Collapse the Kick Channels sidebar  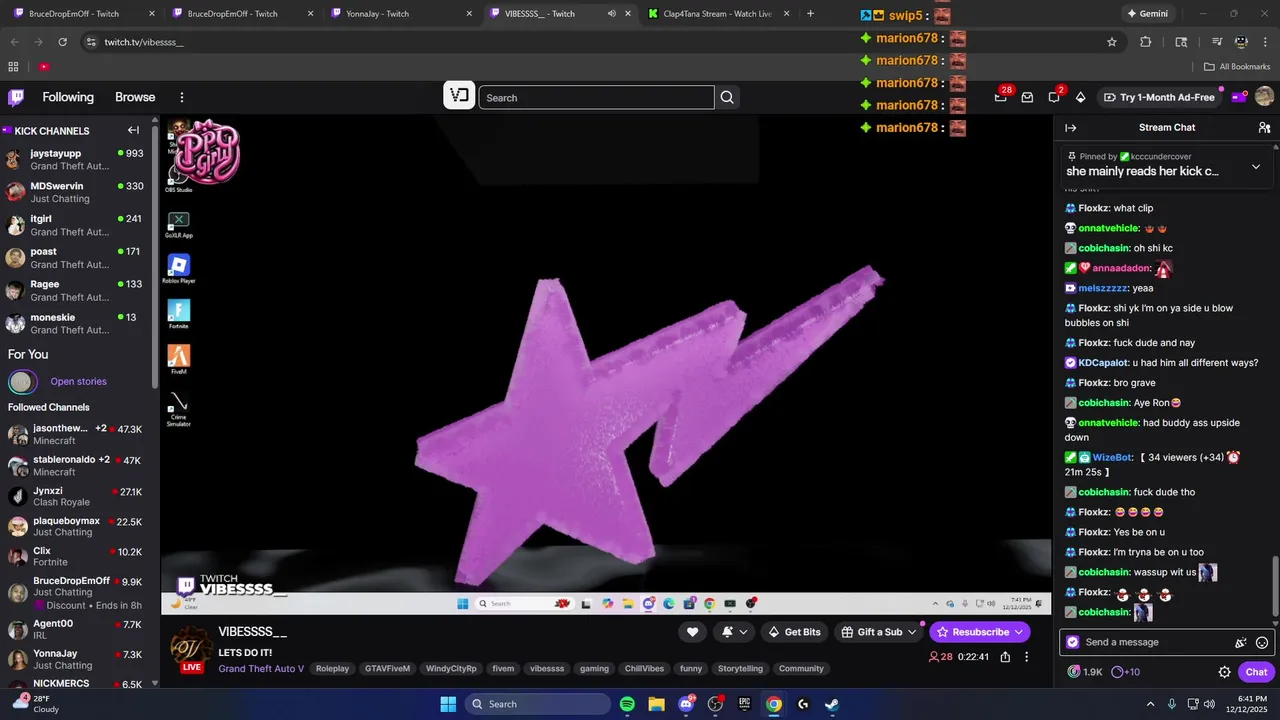[x=133, y=130]
